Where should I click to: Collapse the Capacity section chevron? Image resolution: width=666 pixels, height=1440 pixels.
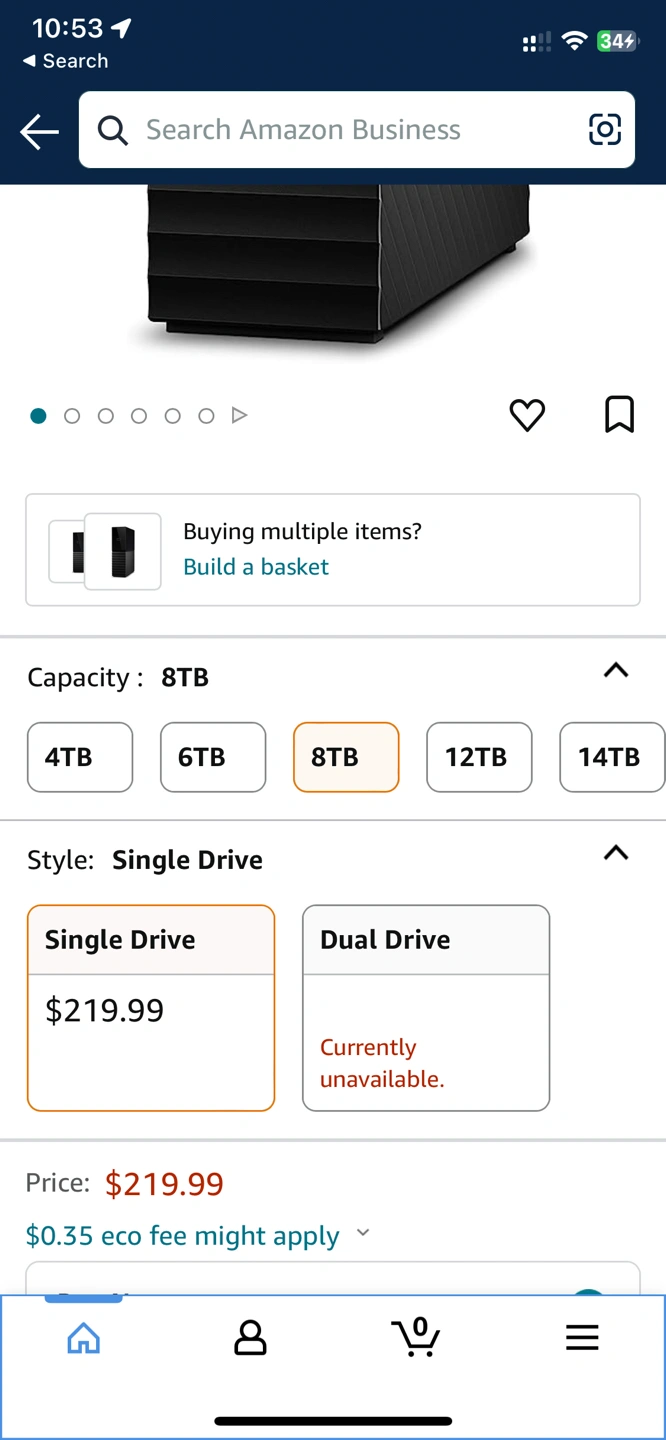pos(616,671)
